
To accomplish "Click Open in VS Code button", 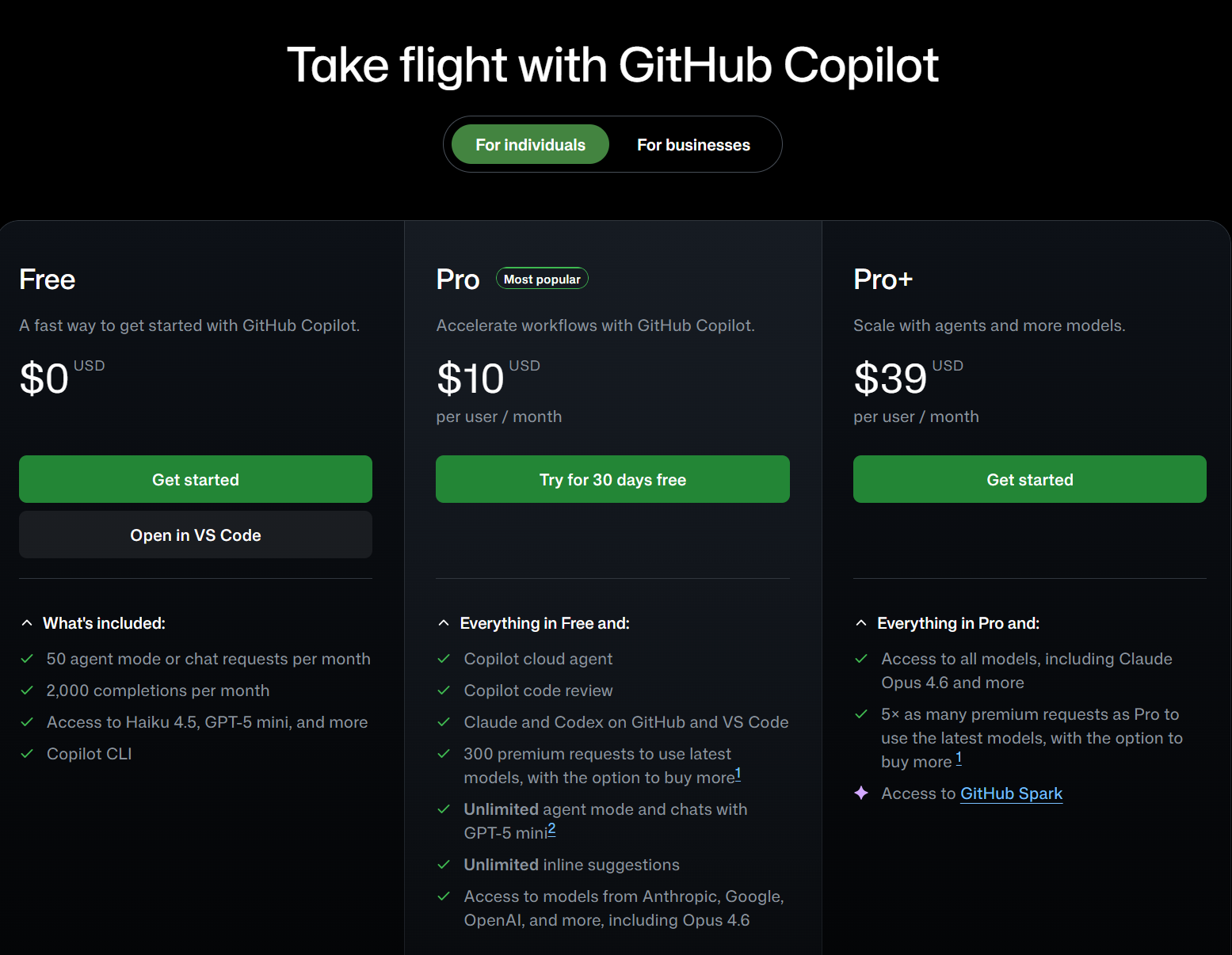I will [196, 535].
